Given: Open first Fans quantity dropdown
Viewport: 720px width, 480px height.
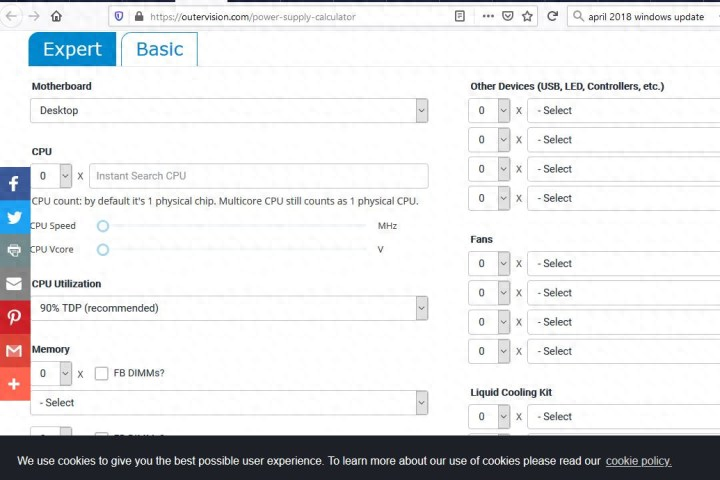Looking at the screenshot, I should tap(490, 264).
